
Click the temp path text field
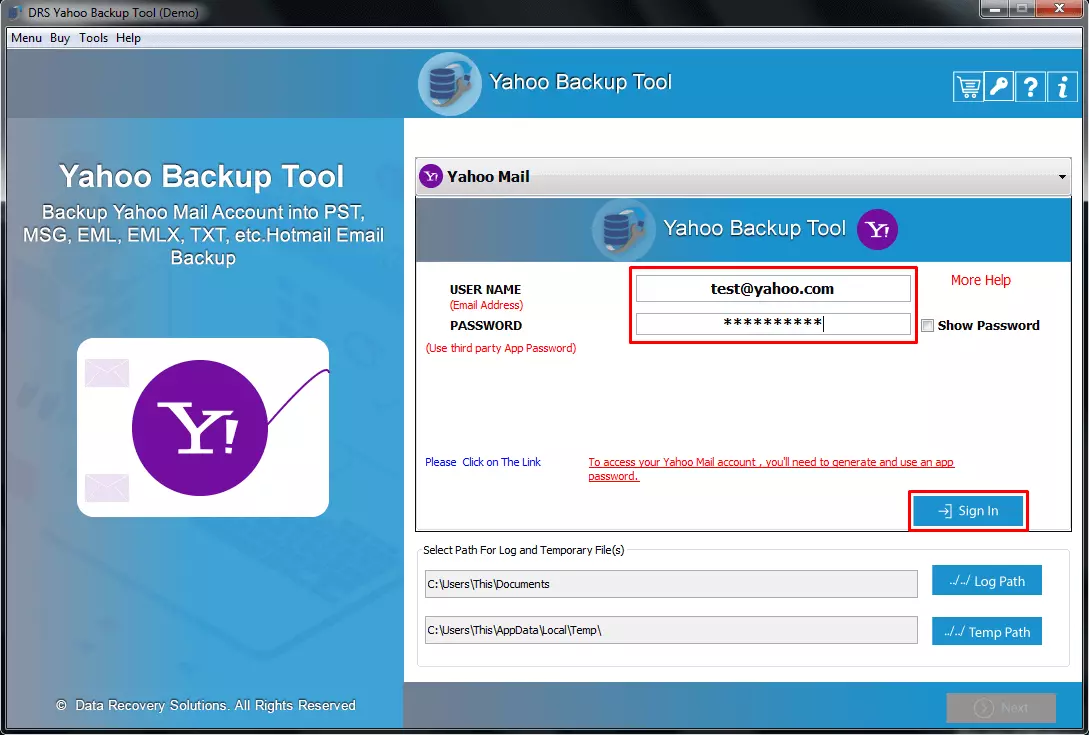[671, 630]
